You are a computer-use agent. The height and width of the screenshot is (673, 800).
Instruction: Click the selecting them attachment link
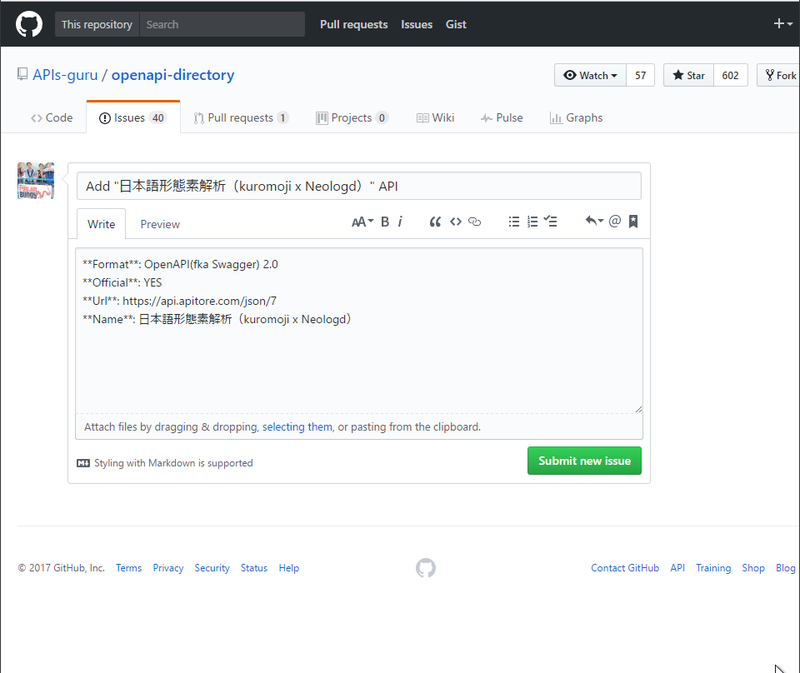pos(297,427)
